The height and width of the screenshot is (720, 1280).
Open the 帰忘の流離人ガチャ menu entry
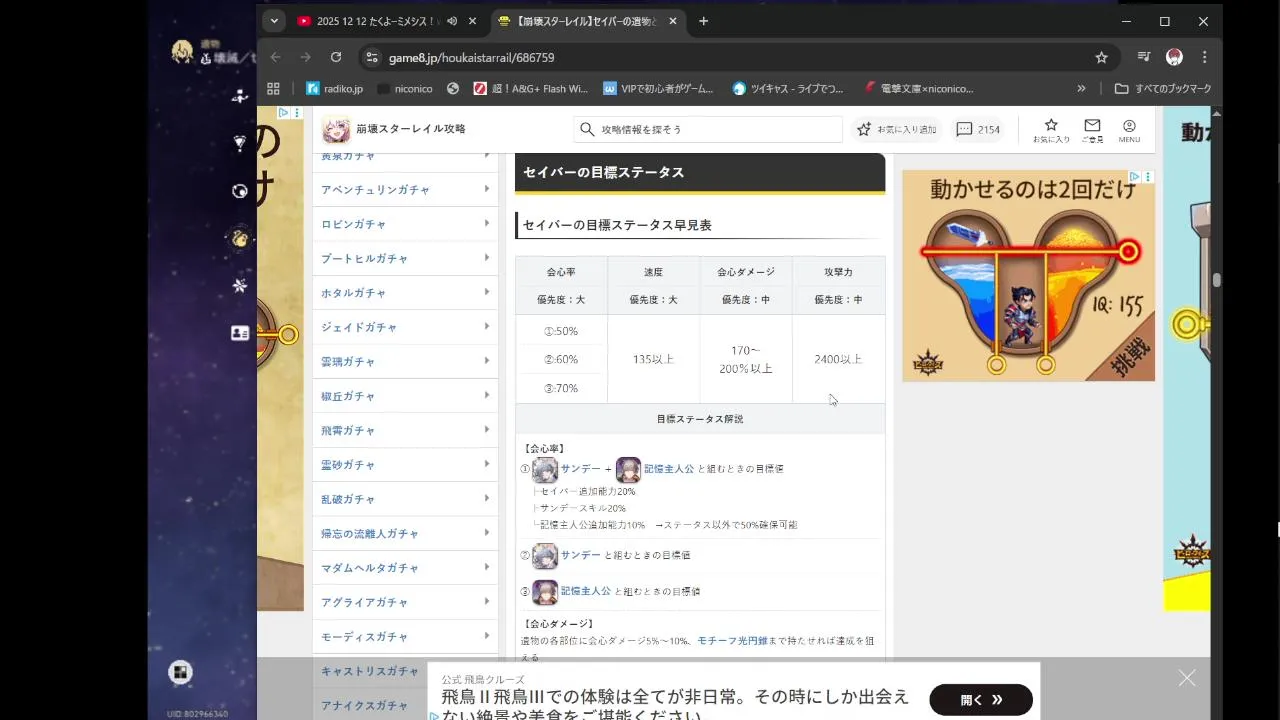point(405,533)
